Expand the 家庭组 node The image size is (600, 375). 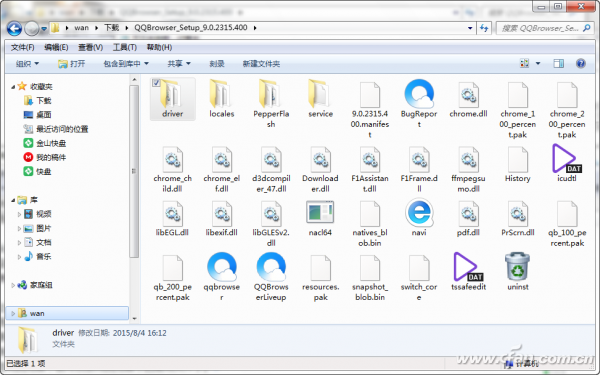[13, 285]
